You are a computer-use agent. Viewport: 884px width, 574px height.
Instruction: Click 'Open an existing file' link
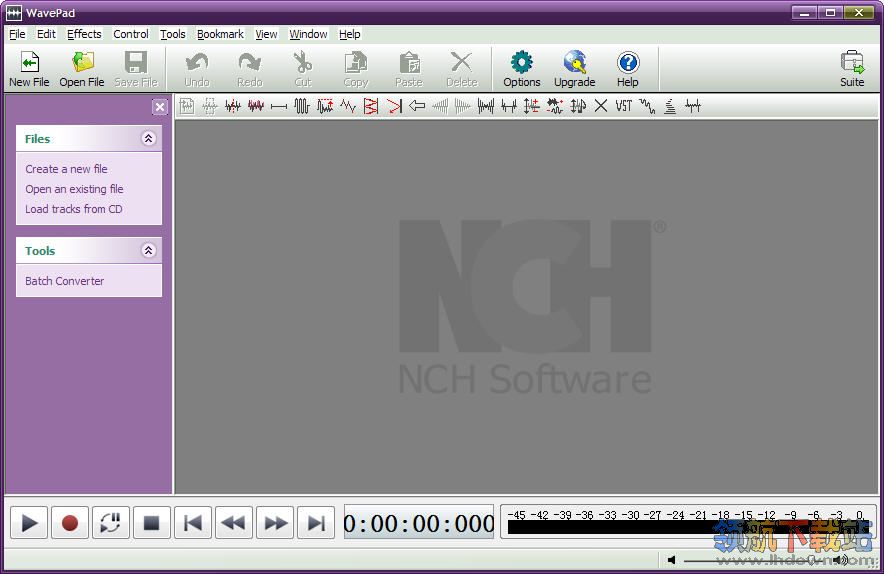(74, 189)
